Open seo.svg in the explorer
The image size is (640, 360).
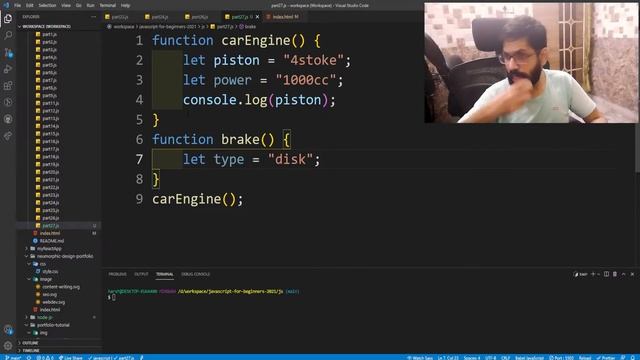tap(58, 294)
